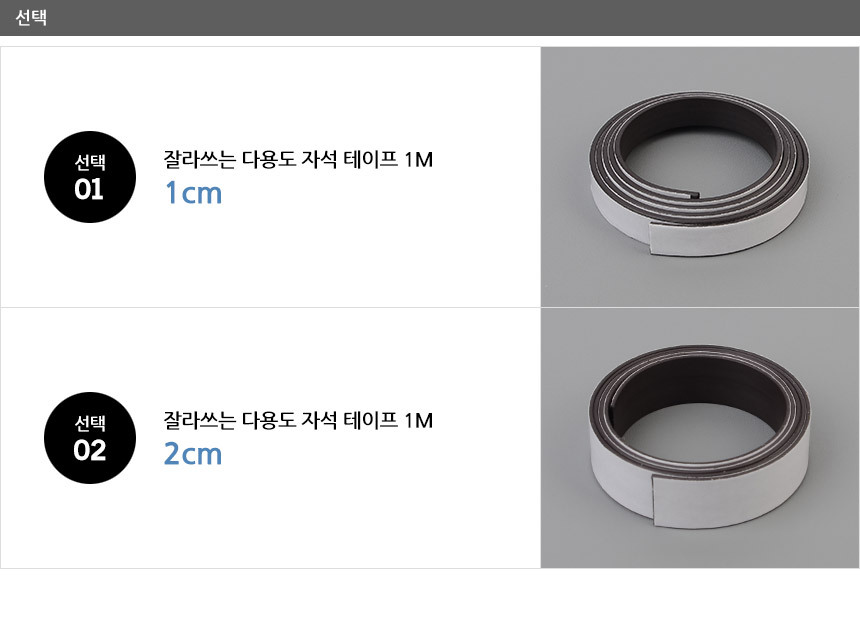Click the 선택 header label at top
This screenshot has height=628, width=860.
pos(31,18)
